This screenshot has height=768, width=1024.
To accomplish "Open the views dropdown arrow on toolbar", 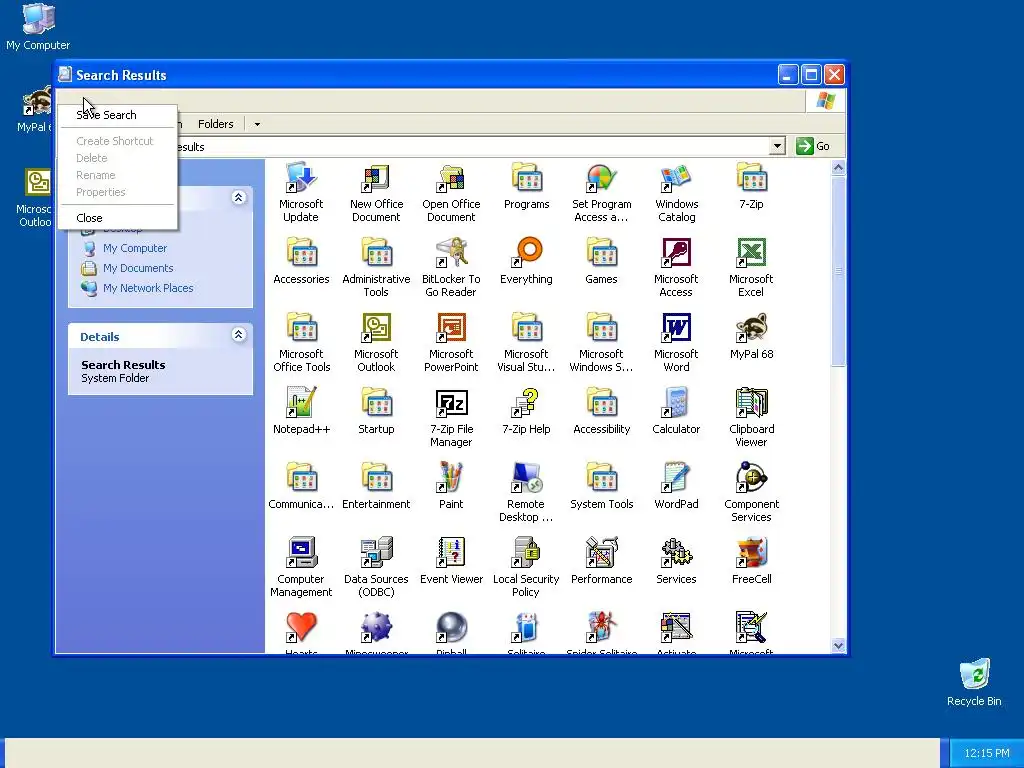I will [257, 124].
